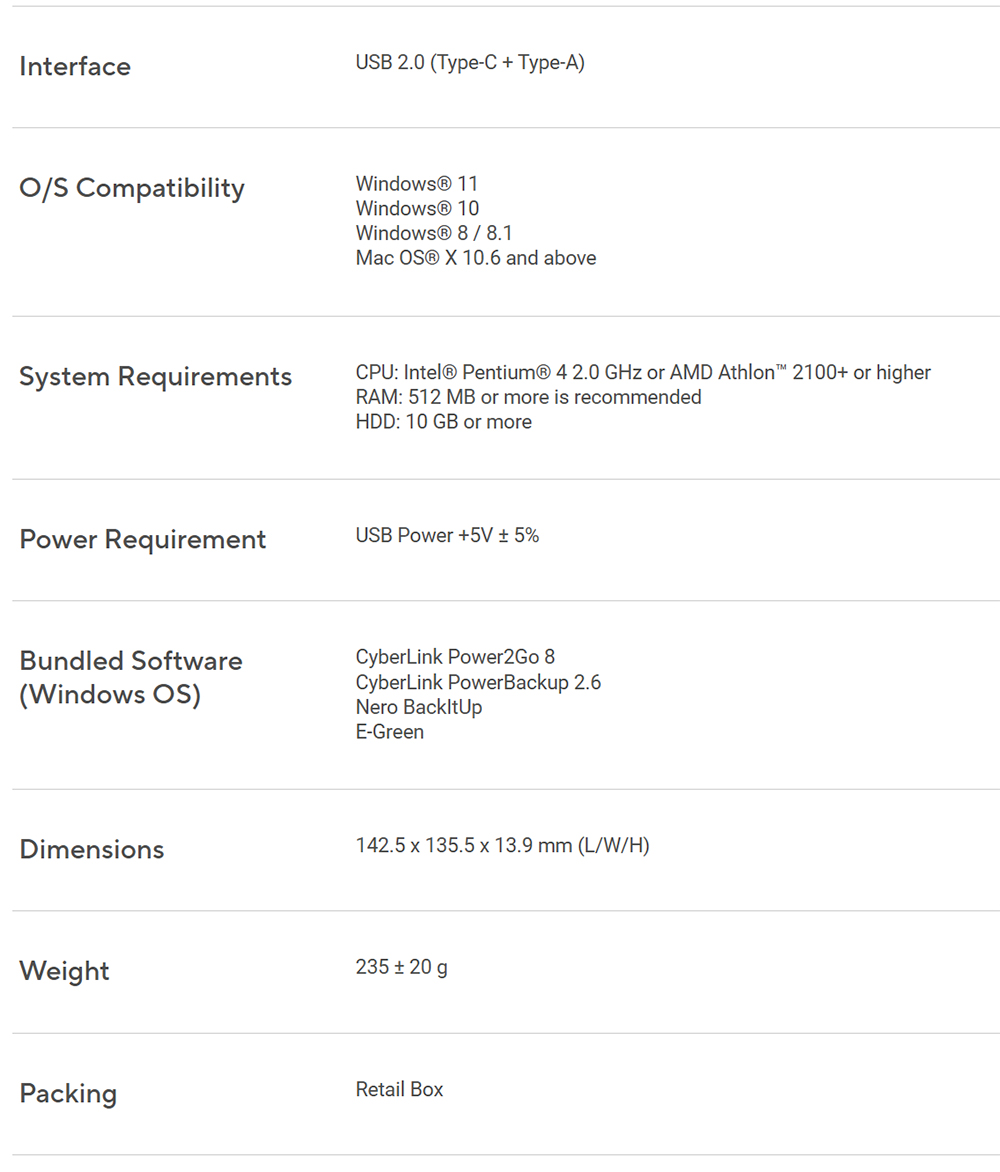
Task: Click the RAM 512 MB requirement text
Action: [528, 397]
